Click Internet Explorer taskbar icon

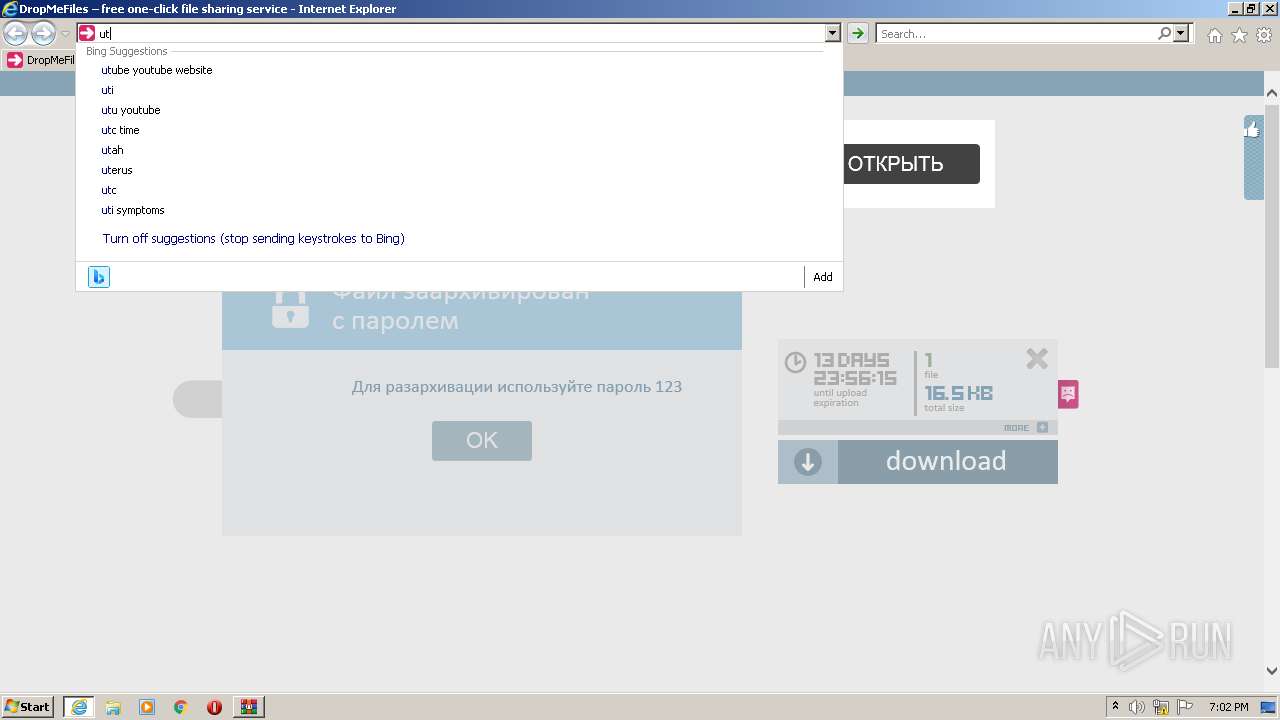coord(79,707)
